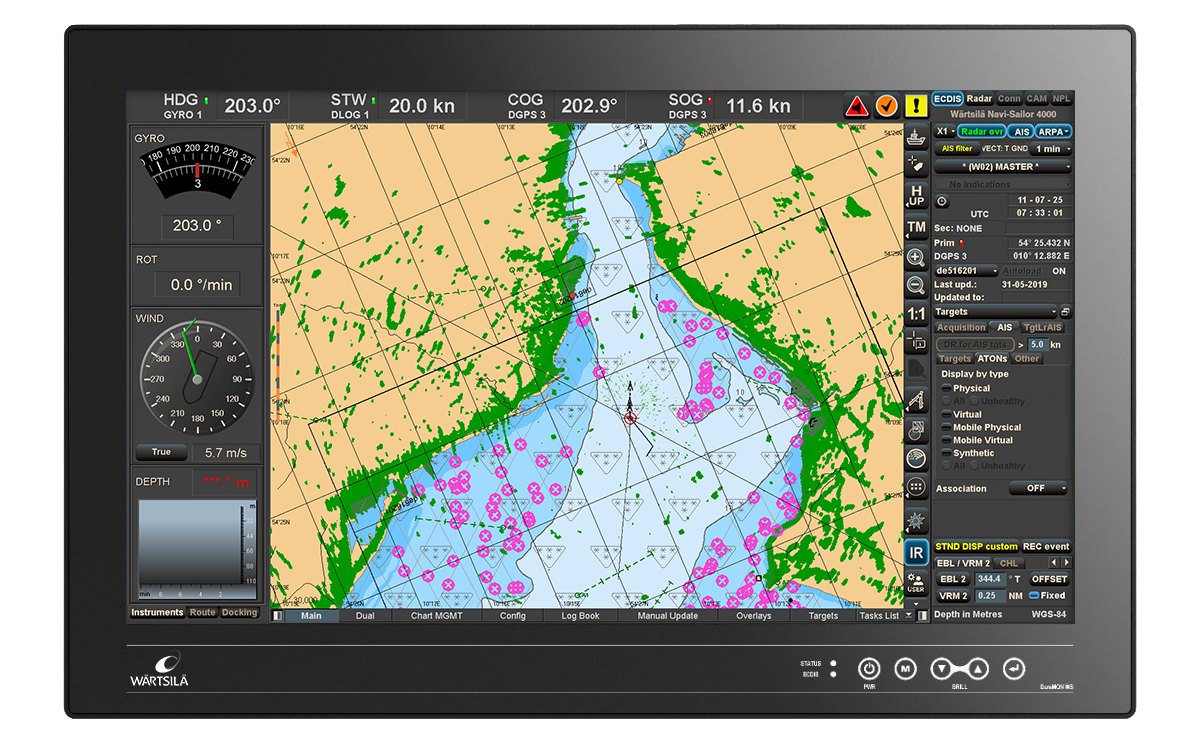Adjust brightness with the sun icon

point(916,522)
